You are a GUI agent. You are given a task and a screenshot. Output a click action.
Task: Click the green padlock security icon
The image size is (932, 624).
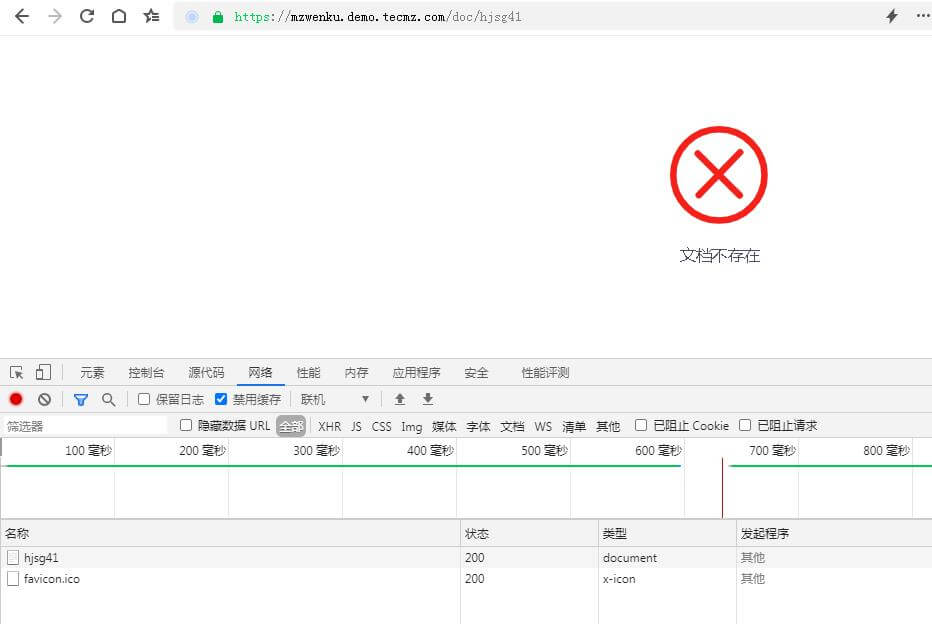click(x=218, y=17)
